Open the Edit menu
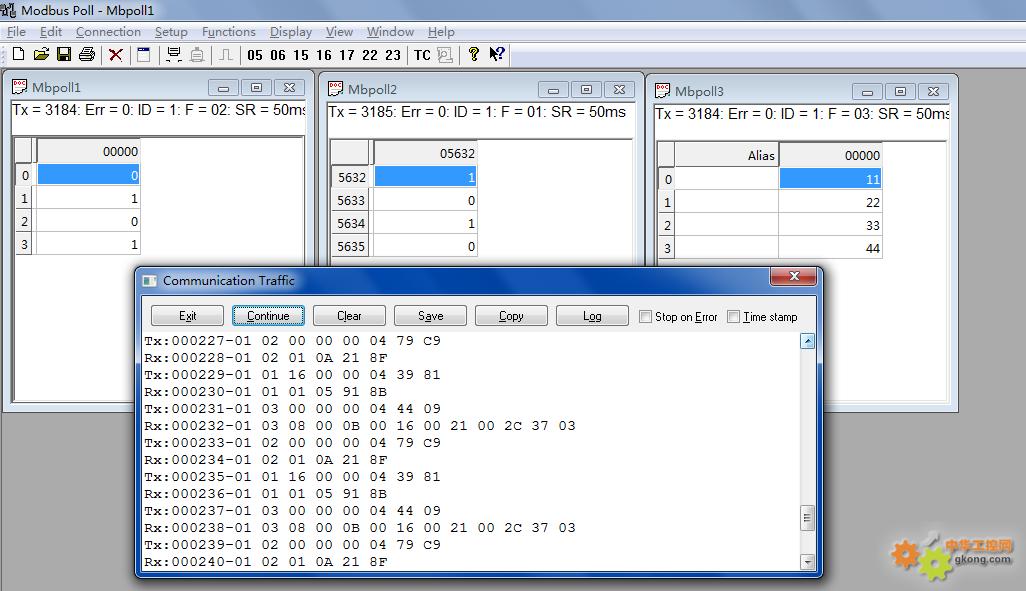Screen dimensions: 1026x591 coord(50,31)
